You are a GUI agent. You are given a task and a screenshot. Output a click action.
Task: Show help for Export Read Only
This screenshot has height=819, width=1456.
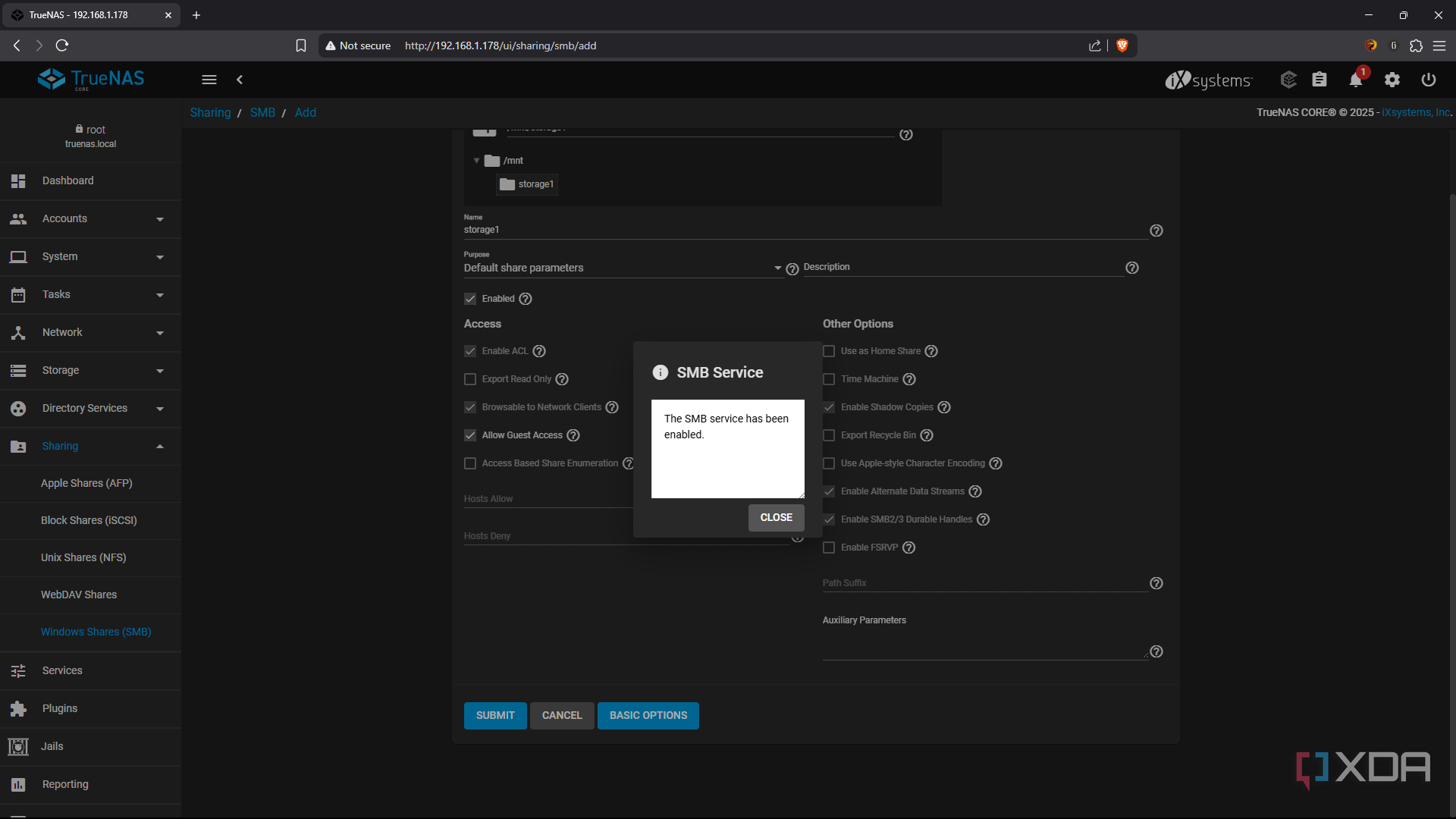tap(562, 379)
